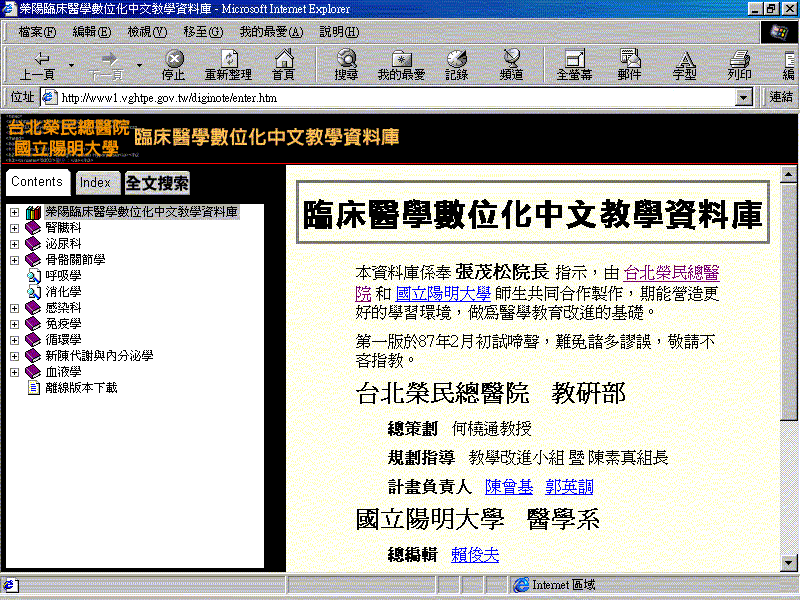Switch to the Index tab

coord(95,182)
